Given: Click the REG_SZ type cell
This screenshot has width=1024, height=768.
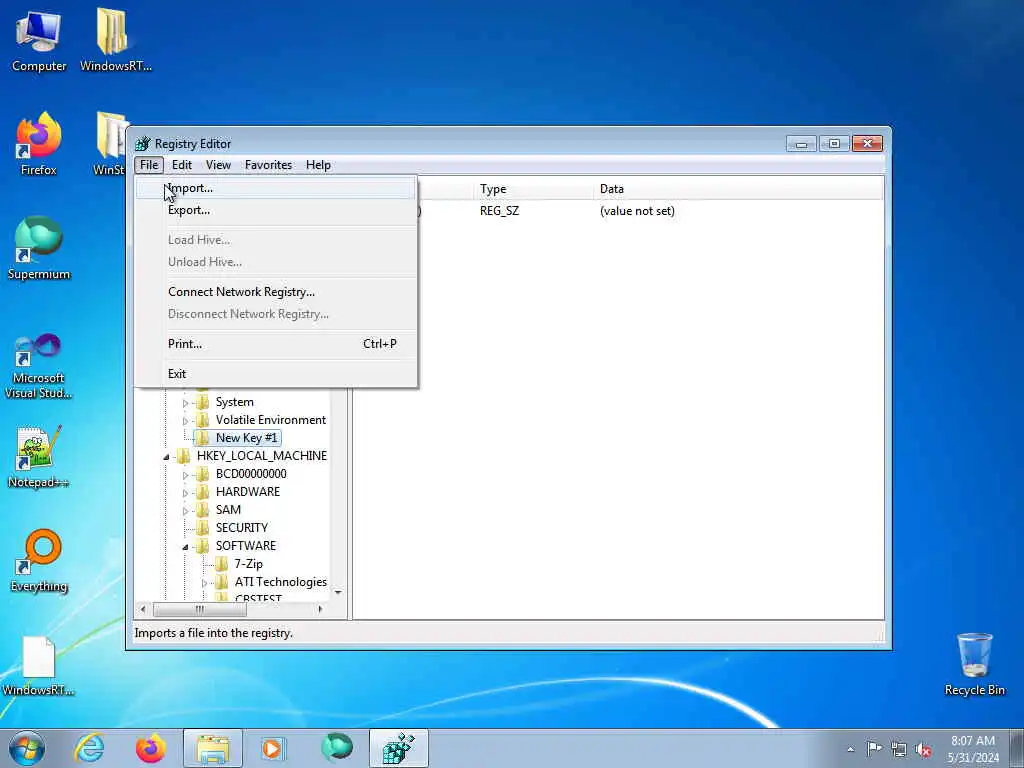Looking at the screenshot, I should 499,211.
